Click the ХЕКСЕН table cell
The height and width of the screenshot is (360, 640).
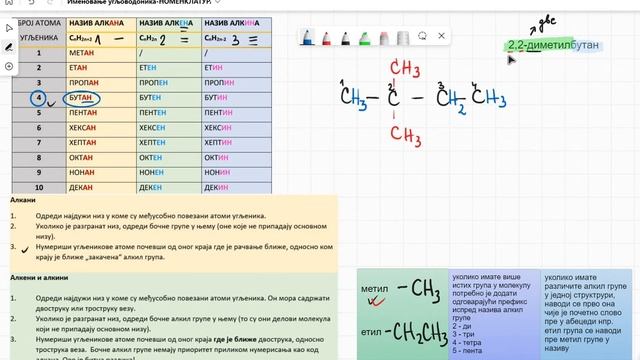169,128
